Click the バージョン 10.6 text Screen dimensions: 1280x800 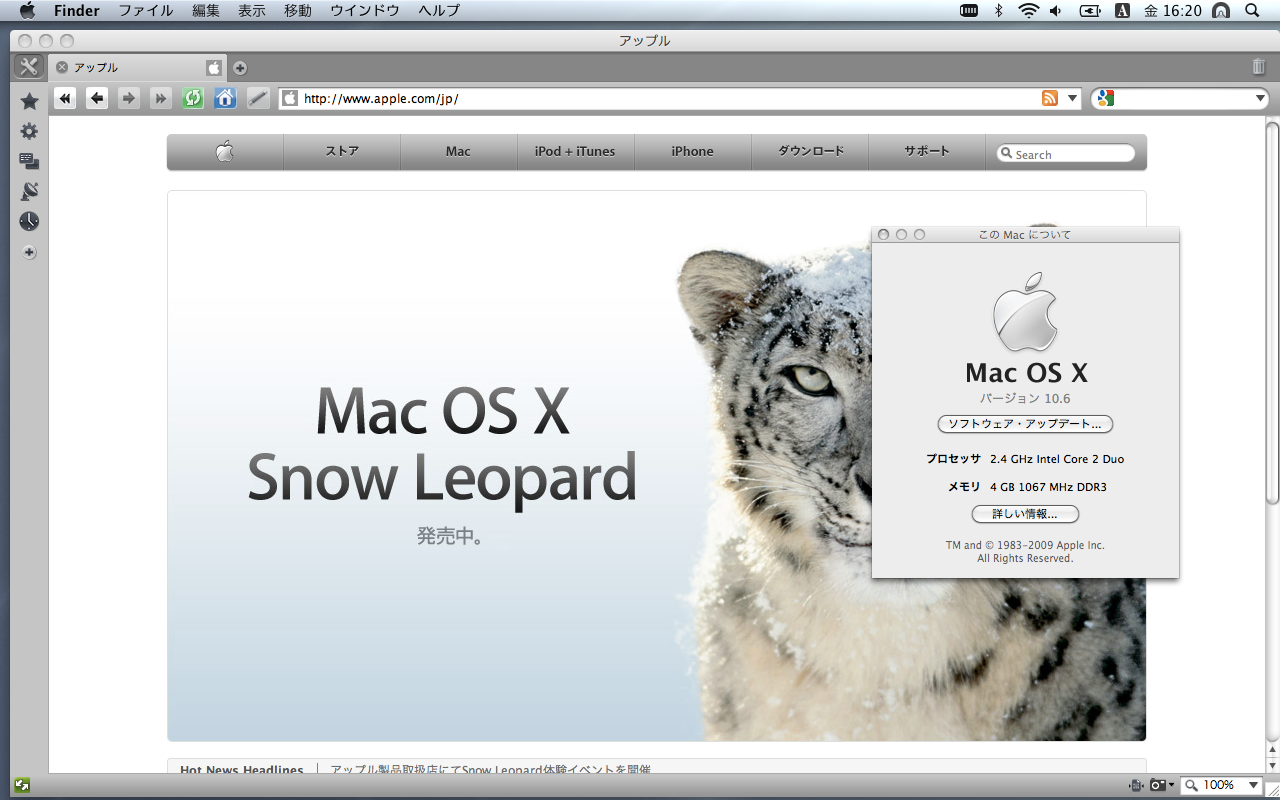click(x=1025, y=398)
